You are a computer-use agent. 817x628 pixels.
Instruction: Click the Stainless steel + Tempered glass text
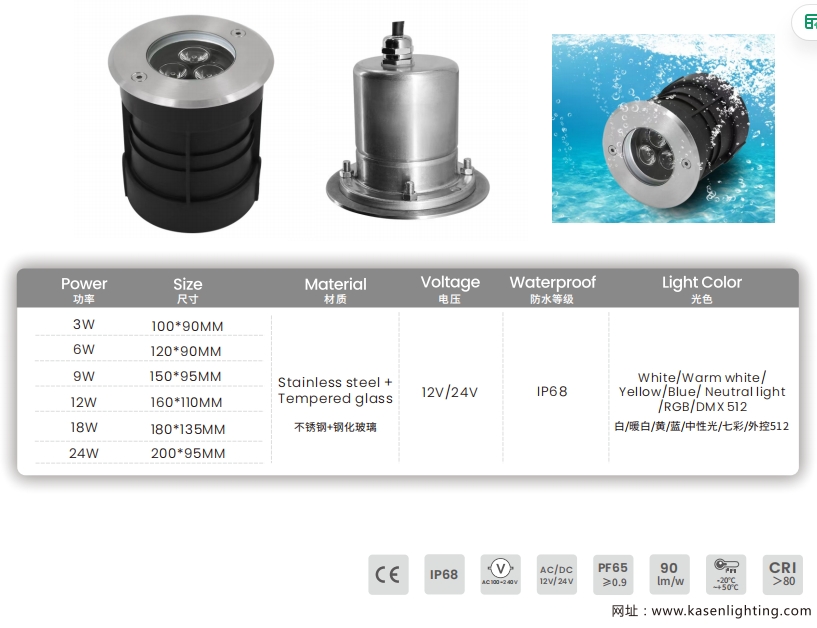pyautogui.click(x=335, y=391)
